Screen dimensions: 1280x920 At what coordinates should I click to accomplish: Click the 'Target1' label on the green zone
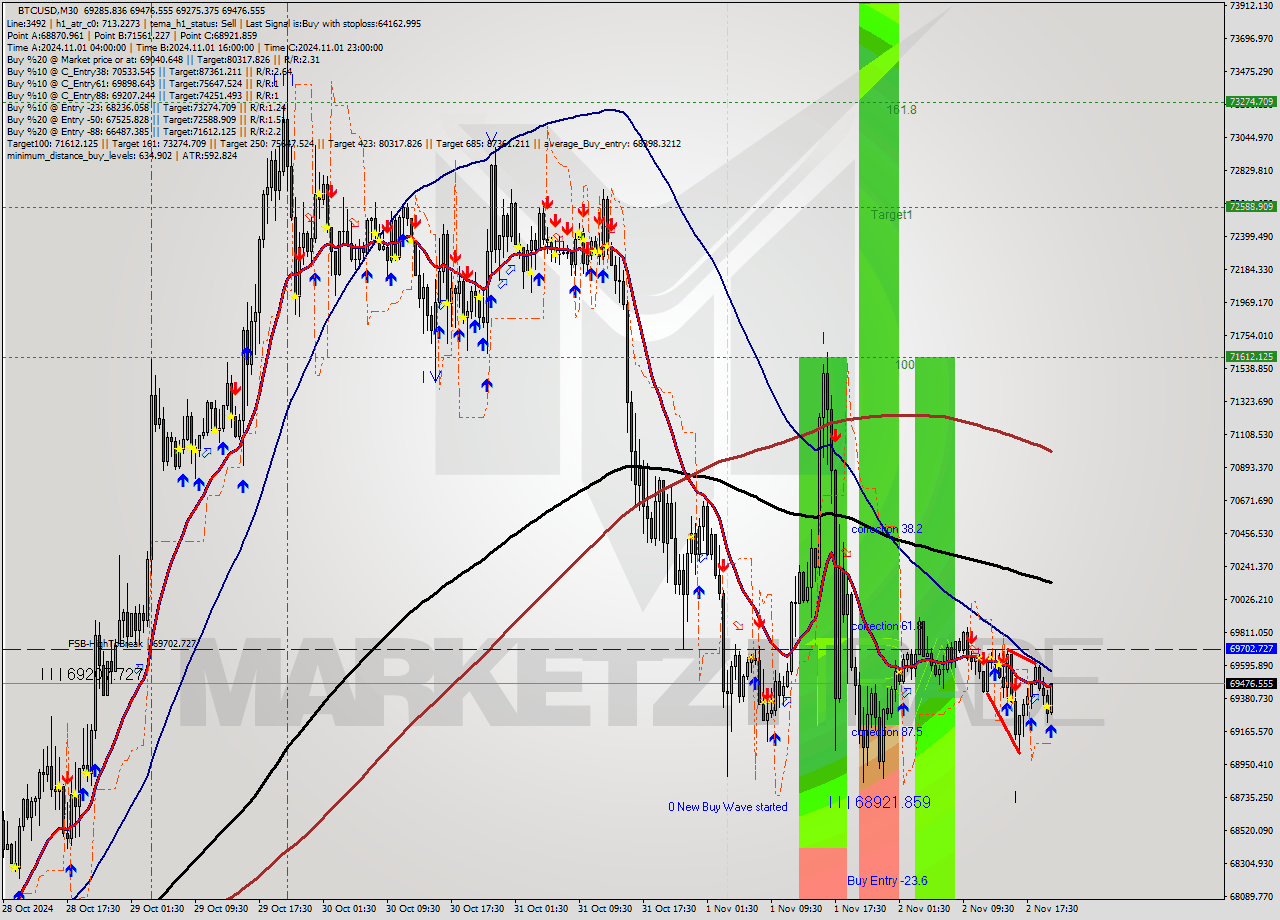(891, 215)
